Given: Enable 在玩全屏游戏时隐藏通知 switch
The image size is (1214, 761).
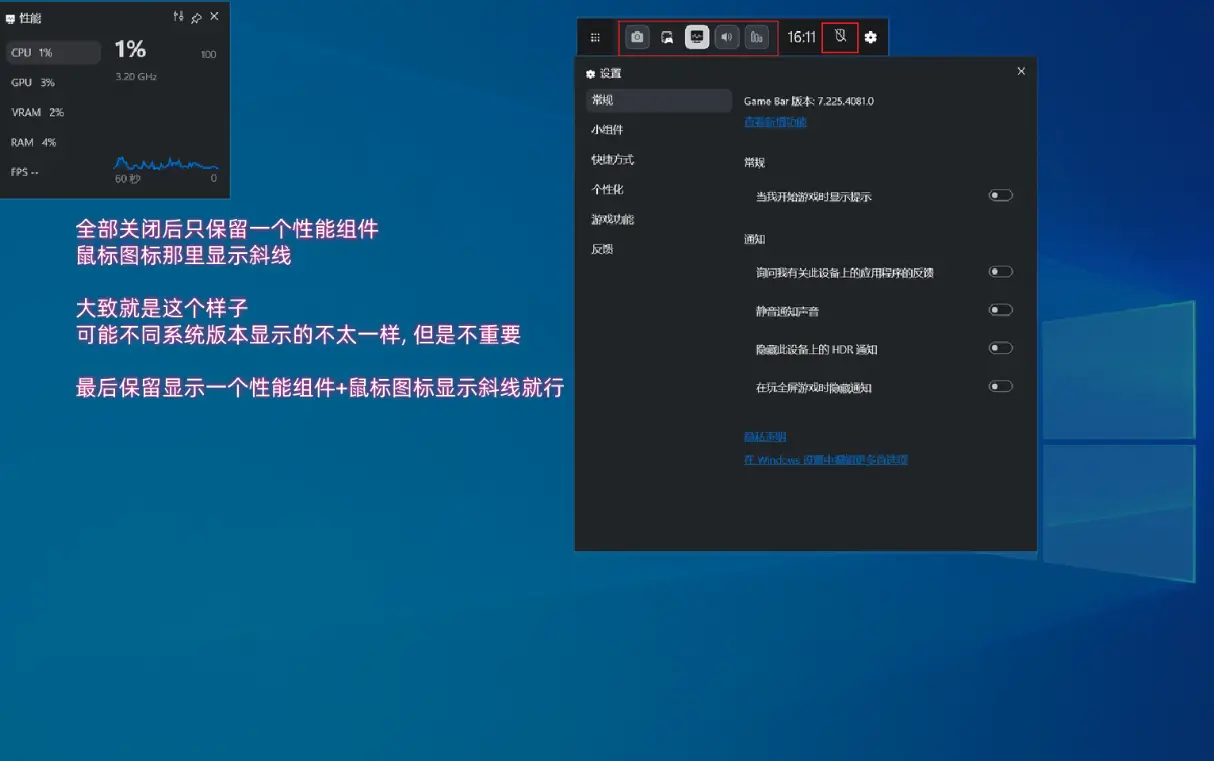Looking at the screenshot, I should point(1001,386).
